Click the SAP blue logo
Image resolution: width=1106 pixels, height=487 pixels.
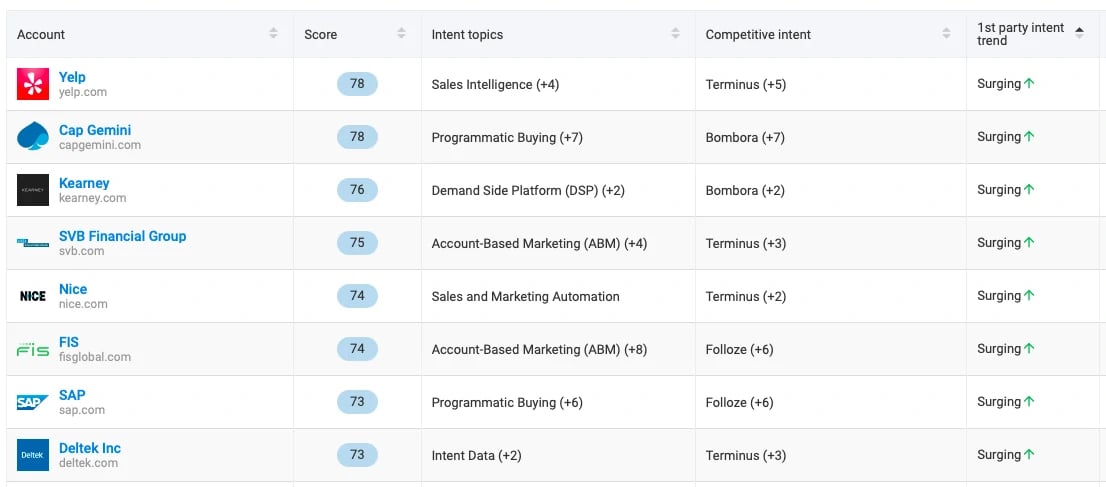(33, 402)
